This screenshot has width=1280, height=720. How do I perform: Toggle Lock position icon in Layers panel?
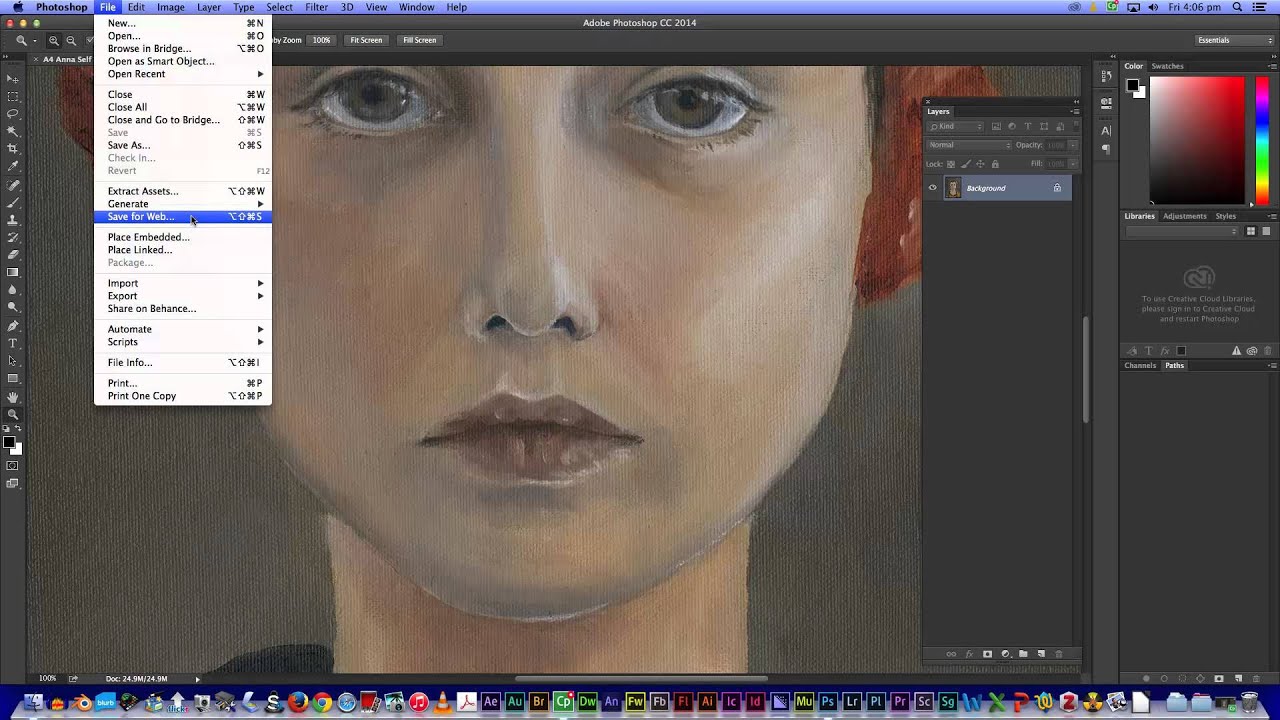980,164
